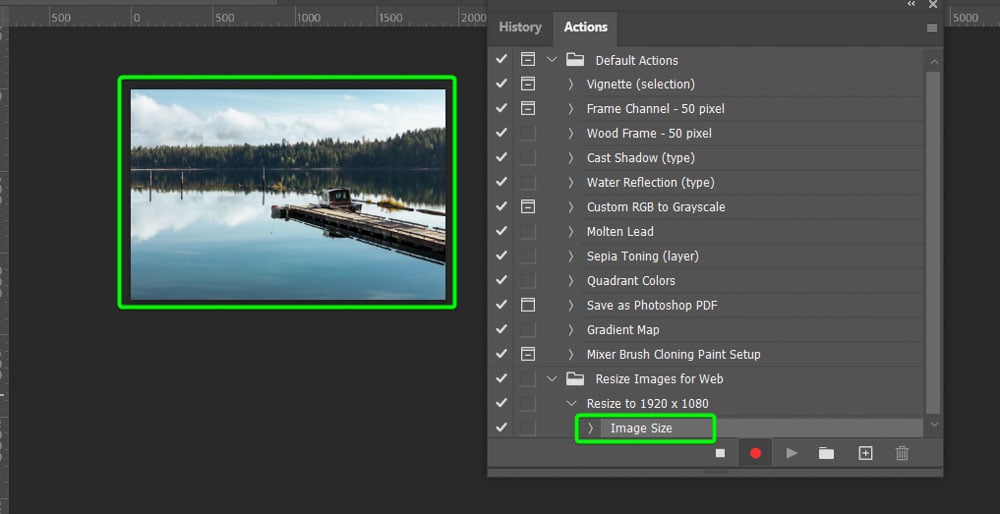Uncheck the Molten Lead action checkmark
1000x514 pixels.
502,231
